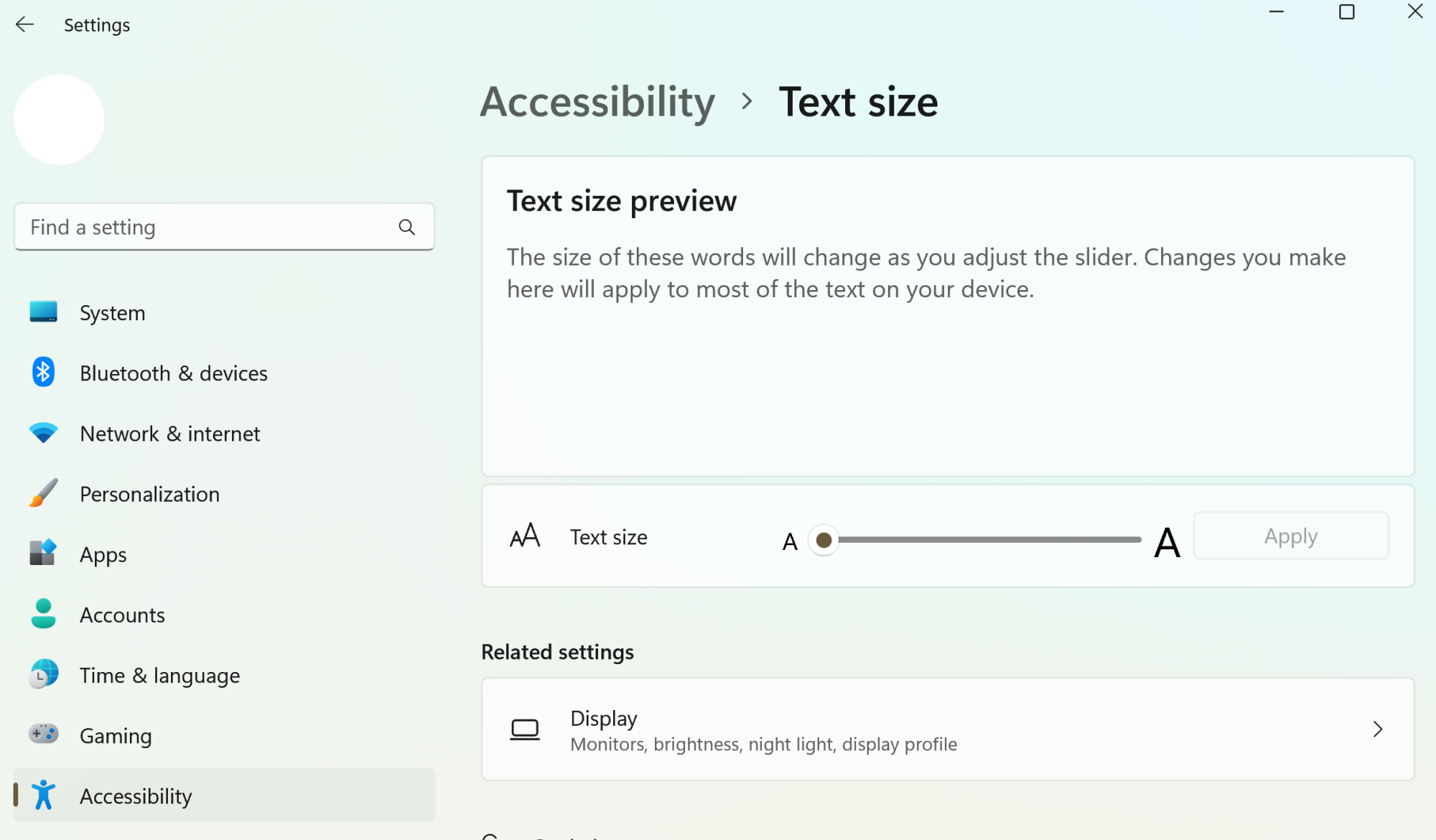Expand the Display related setting chevron
The image size is (1436, 840).
pyautogui.click(x=1377, y=729)
